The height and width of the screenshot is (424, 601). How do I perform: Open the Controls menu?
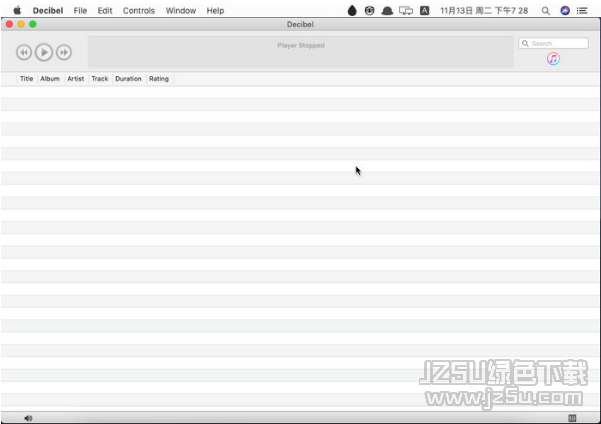pyautogui.click(x=139, y=10)
